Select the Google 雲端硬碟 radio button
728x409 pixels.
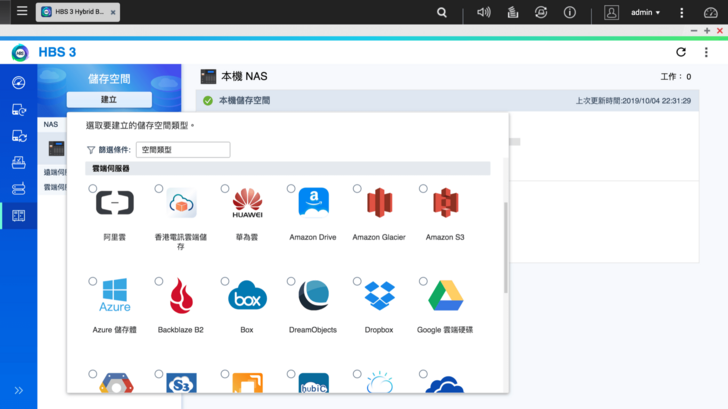(x=423, y=281)
